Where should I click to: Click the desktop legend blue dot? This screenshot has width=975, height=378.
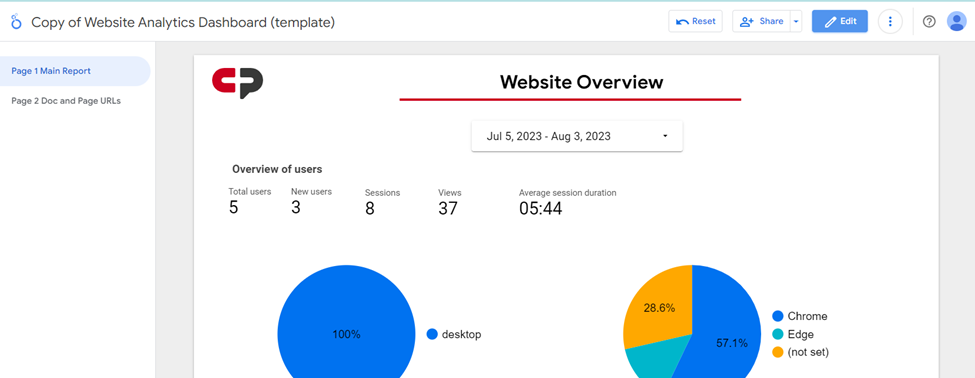432,334
